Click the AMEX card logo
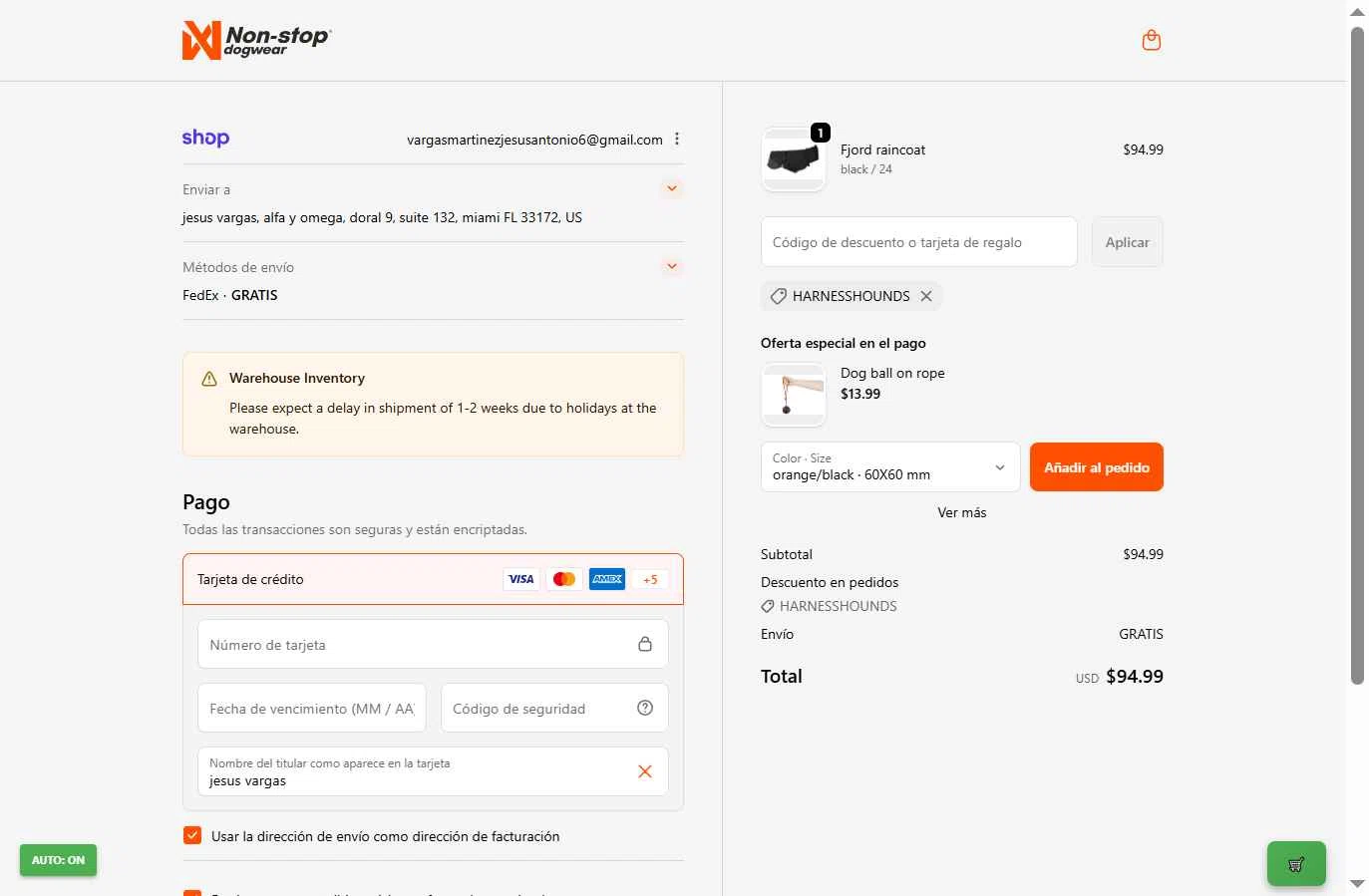The width and height of the screenshot is (1369, 896). point(607,579)
